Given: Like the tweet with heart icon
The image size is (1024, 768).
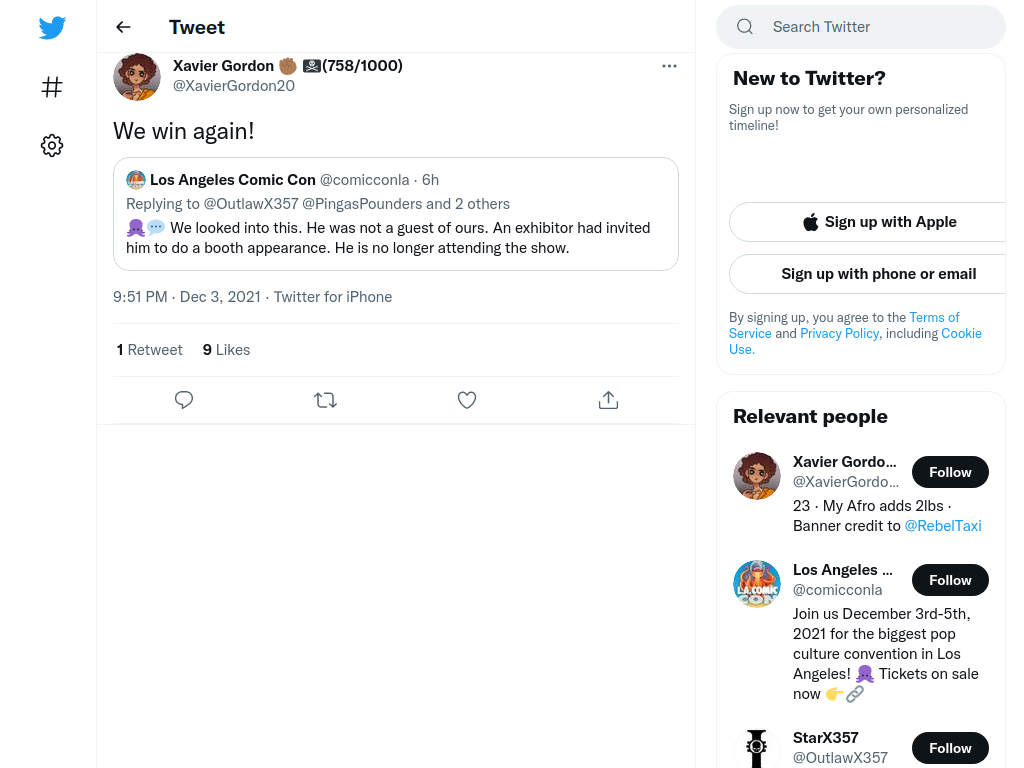Looking at the screenshot, I should 467,400.
